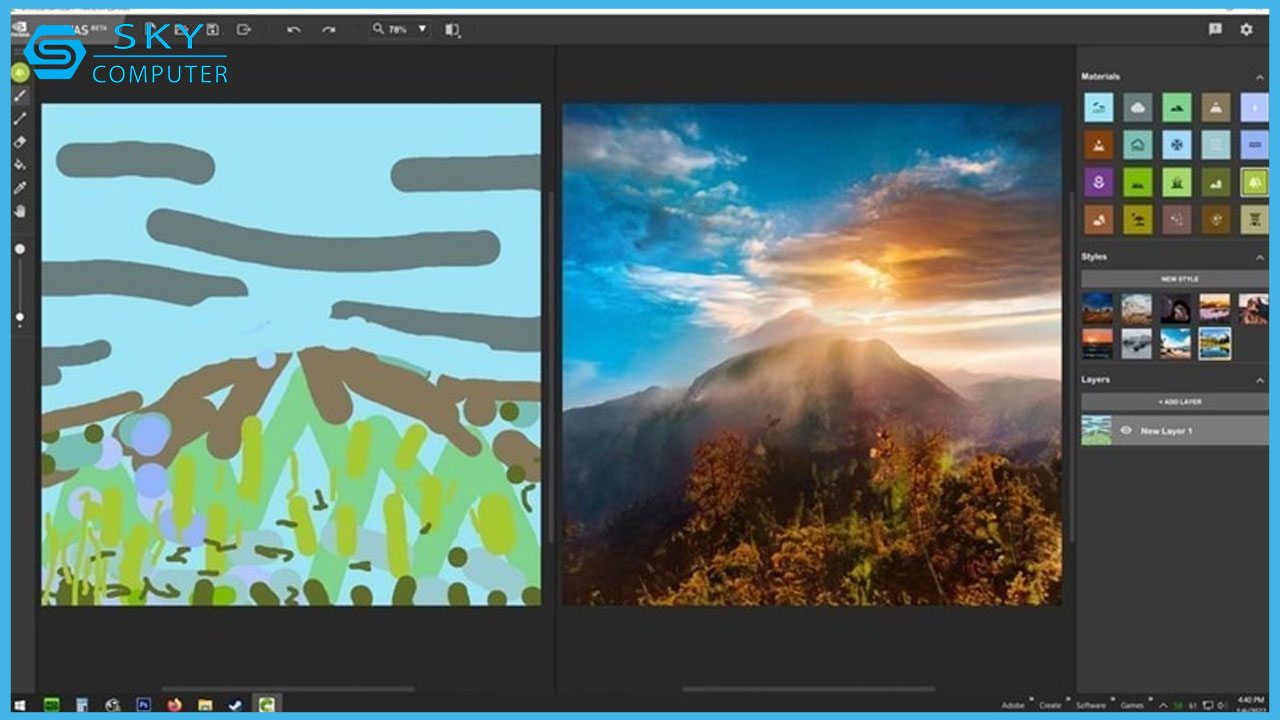Open the zoom percentage dropdown

[x=421, y=29]
